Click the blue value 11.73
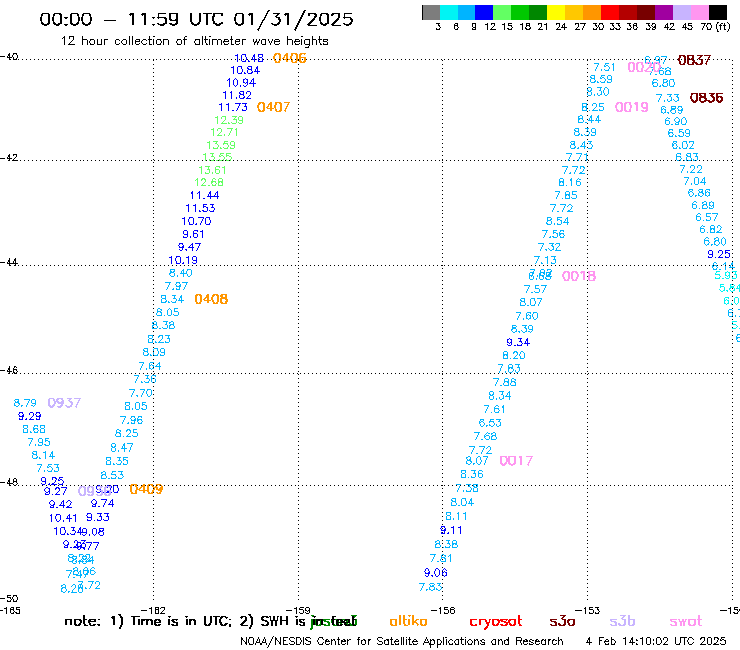This screenshot has height=650, width=740. tap(233, 107)
